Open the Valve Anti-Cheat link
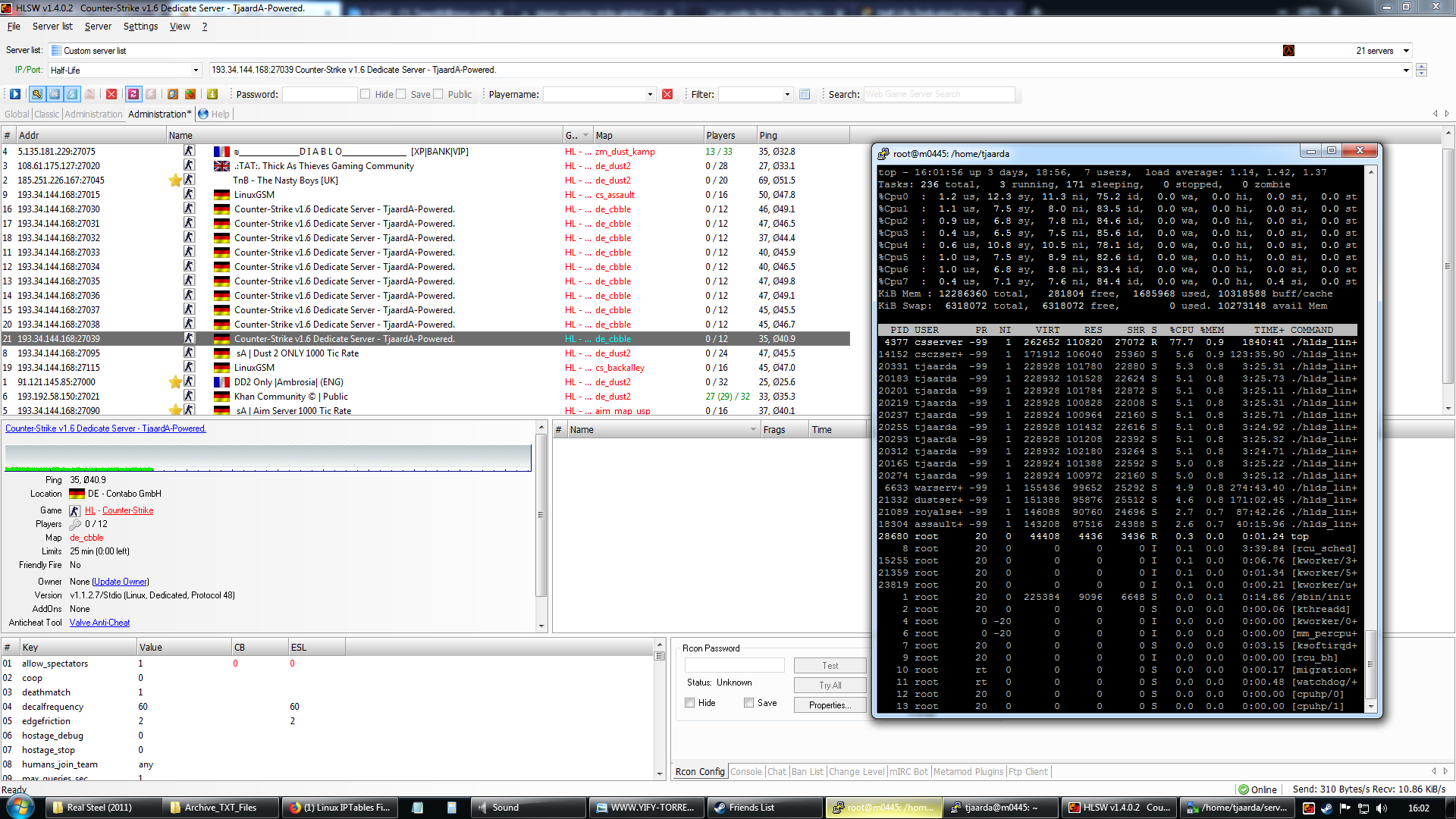Viewport: 1456px width, 819px height. (99, 623)
